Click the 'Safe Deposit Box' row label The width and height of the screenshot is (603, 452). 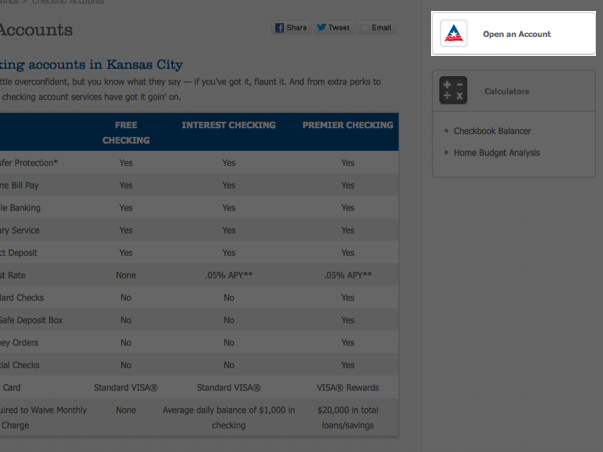pos(31,320)
